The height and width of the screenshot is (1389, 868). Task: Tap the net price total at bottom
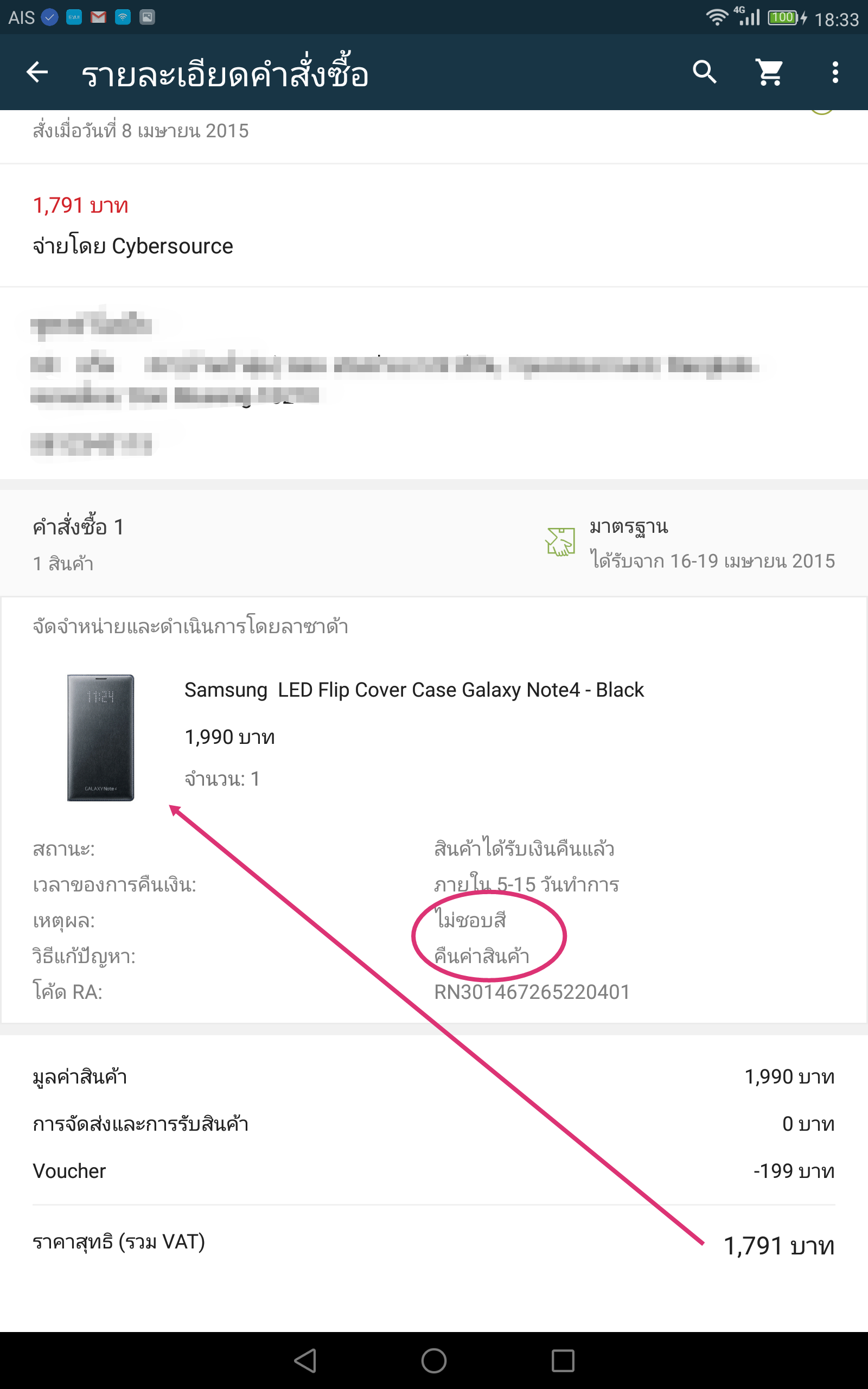point(434,1244)
